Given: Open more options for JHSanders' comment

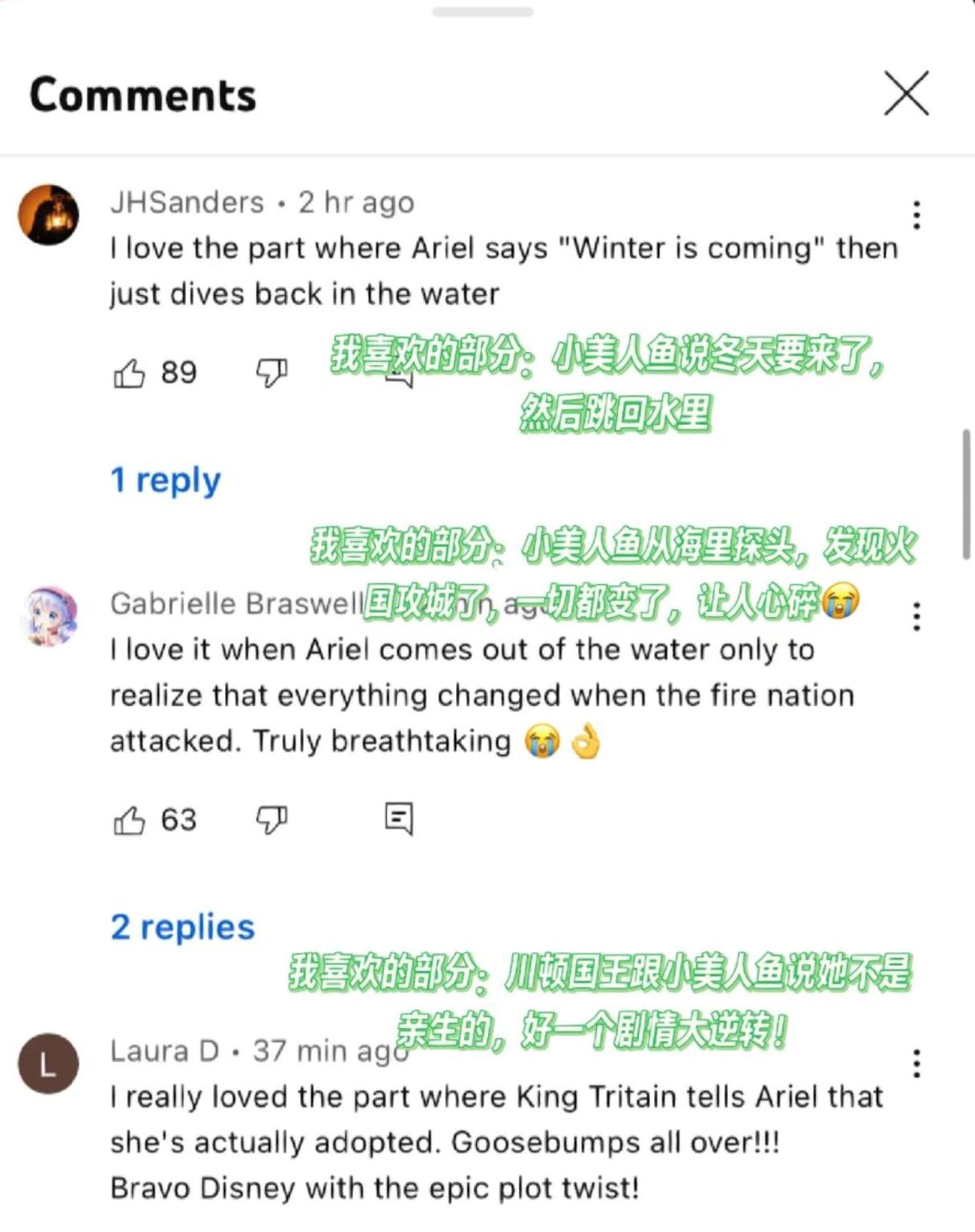Looking at the screenshot, I should (916, 215).
